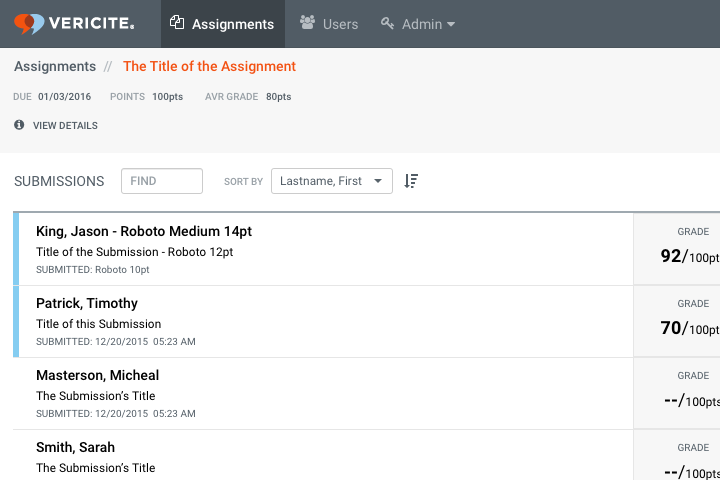
Task: Open Jason King's submission row
Action: coord(143,231)
